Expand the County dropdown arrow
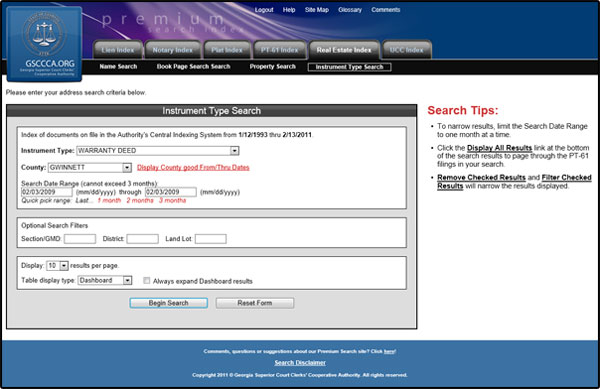600x389 pixels. 127,168
